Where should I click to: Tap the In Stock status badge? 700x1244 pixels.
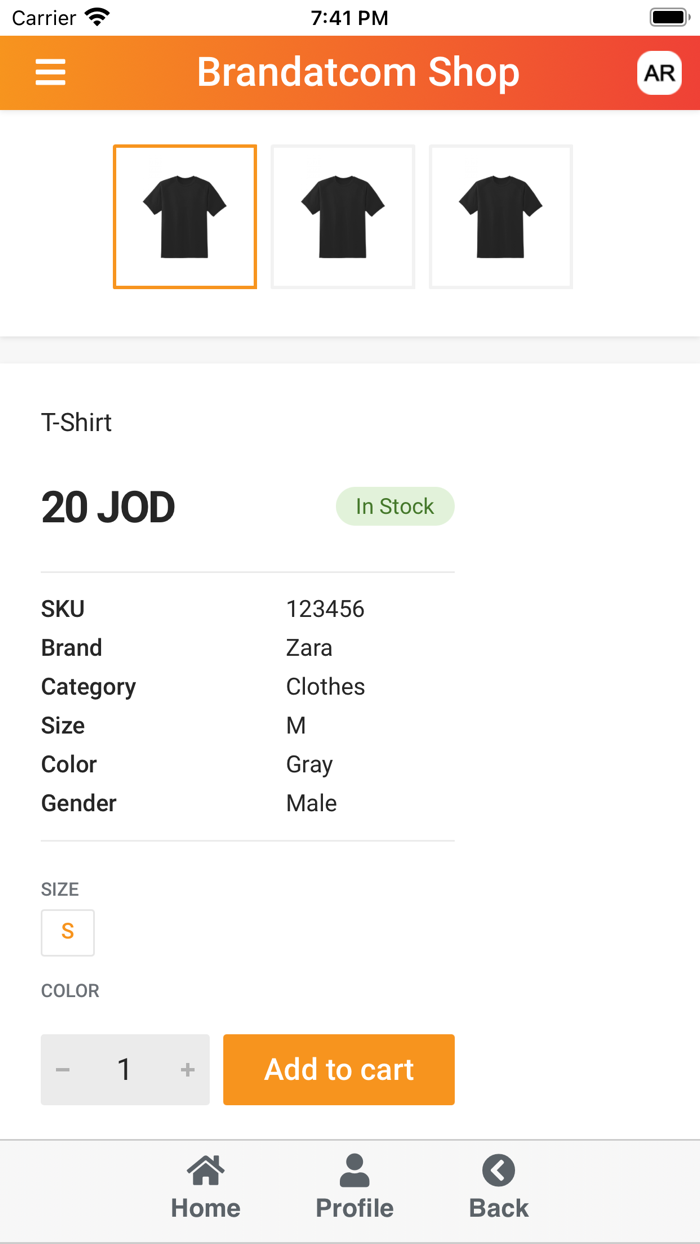point(395,506)
